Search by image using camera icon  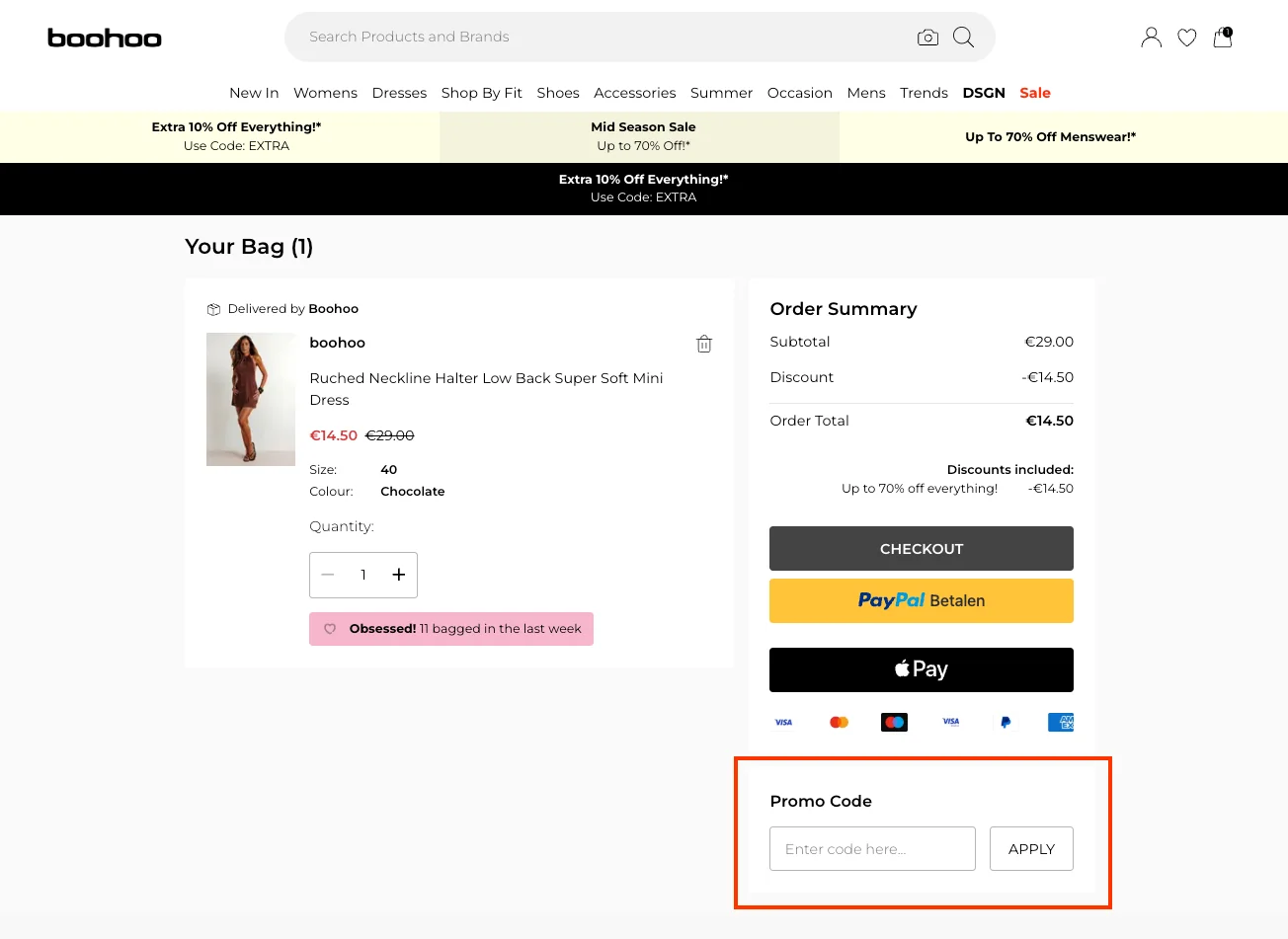[927, 38]
